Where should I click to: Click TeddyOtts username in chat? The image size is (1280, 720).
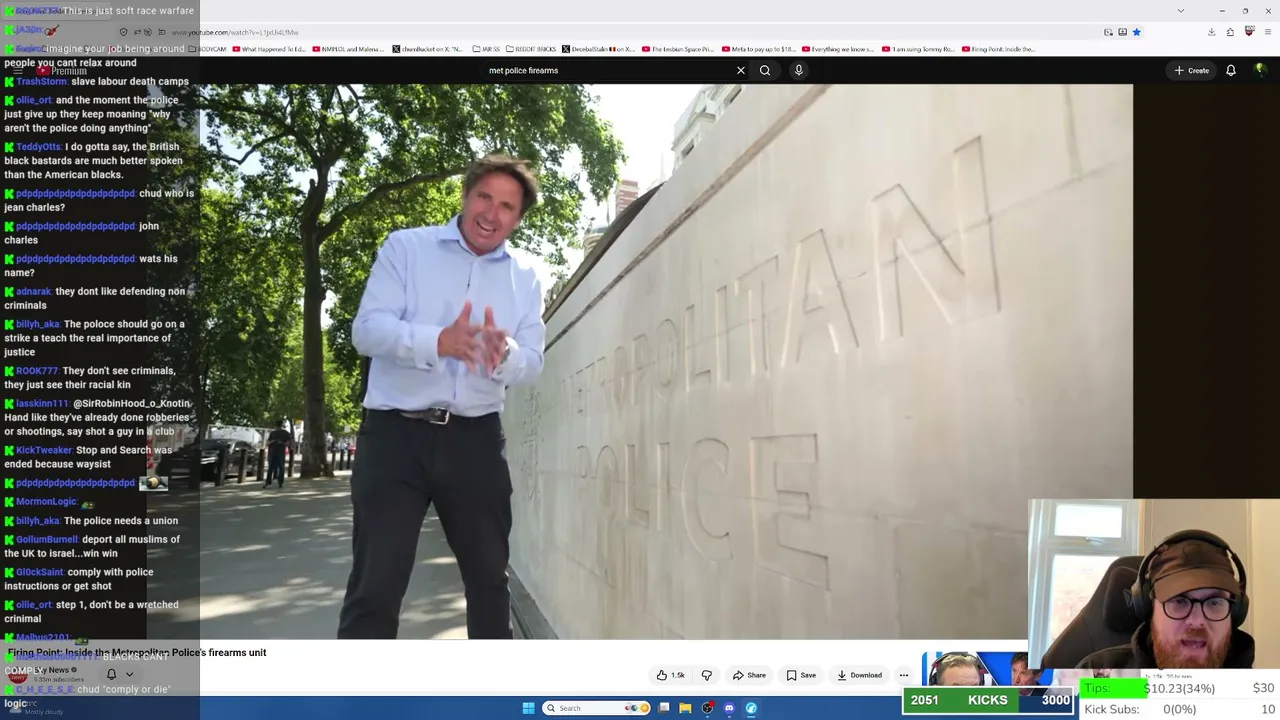[38, 147]
